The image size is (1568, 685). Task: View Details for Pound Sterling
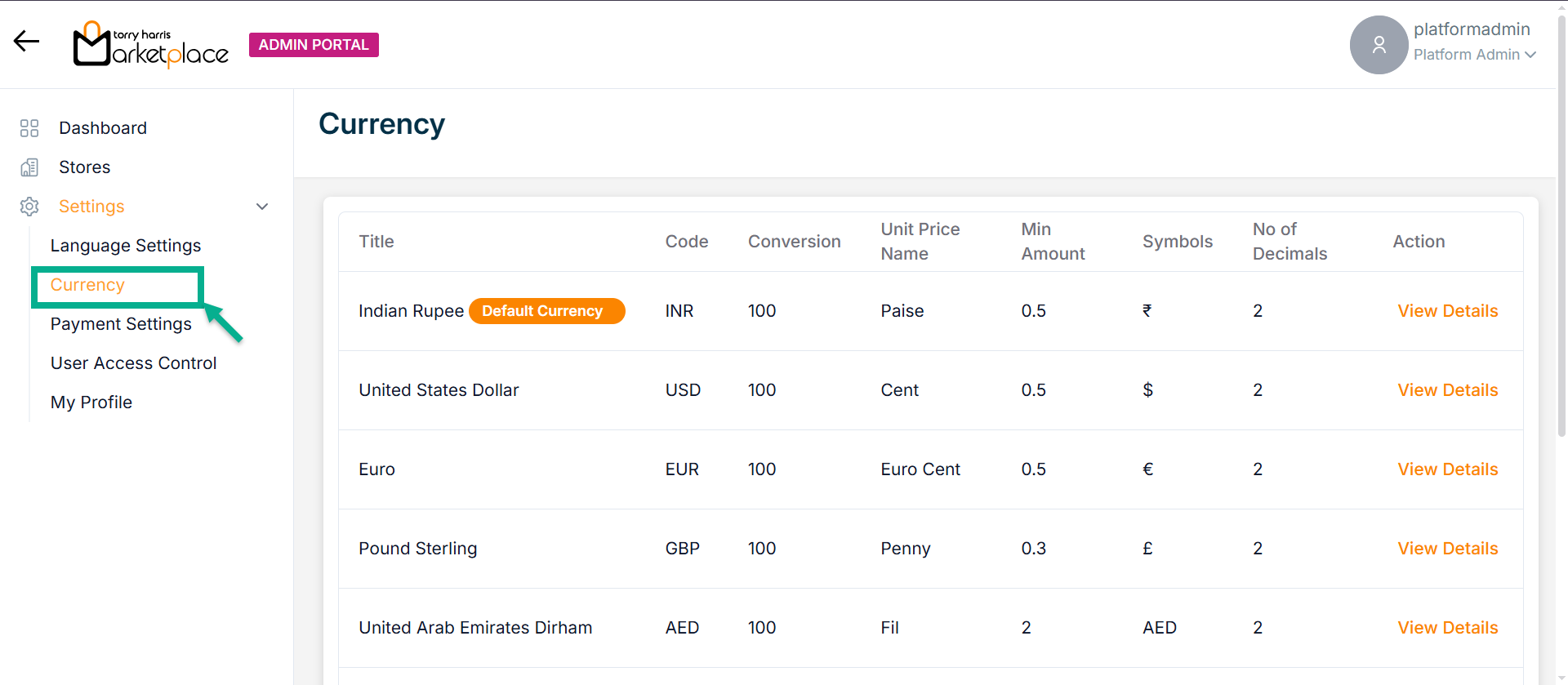[x=1447, y=549]
